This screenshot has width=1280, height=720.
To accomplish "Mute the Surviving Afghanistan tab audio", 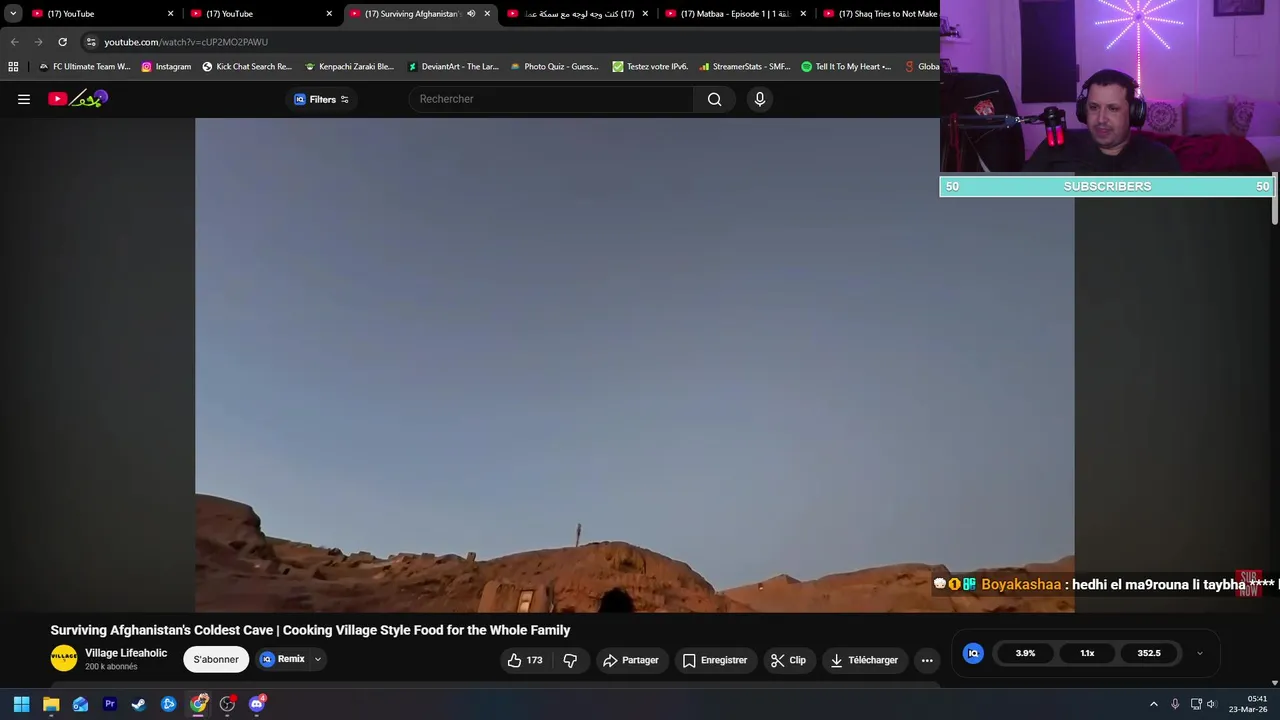I will pyautogui.click(x=471, y=14).
